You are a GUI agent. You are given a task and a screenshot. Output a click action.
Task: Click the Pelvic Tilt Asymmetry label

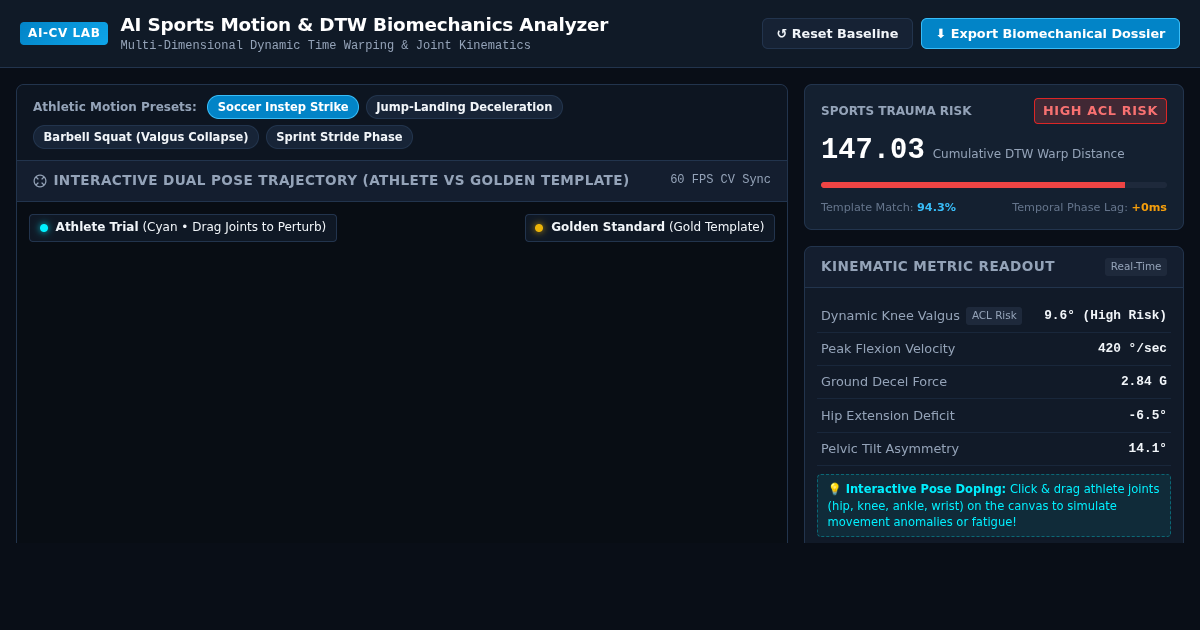click(890, 449)
